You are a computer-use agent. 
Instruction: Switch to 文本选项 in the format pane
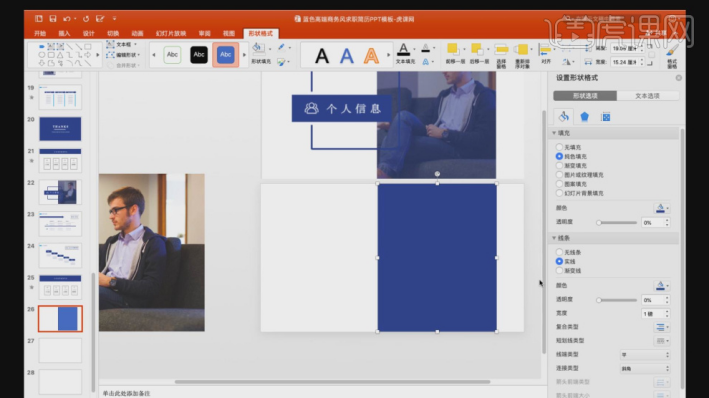pyautogui.click(x=647, y=96)
